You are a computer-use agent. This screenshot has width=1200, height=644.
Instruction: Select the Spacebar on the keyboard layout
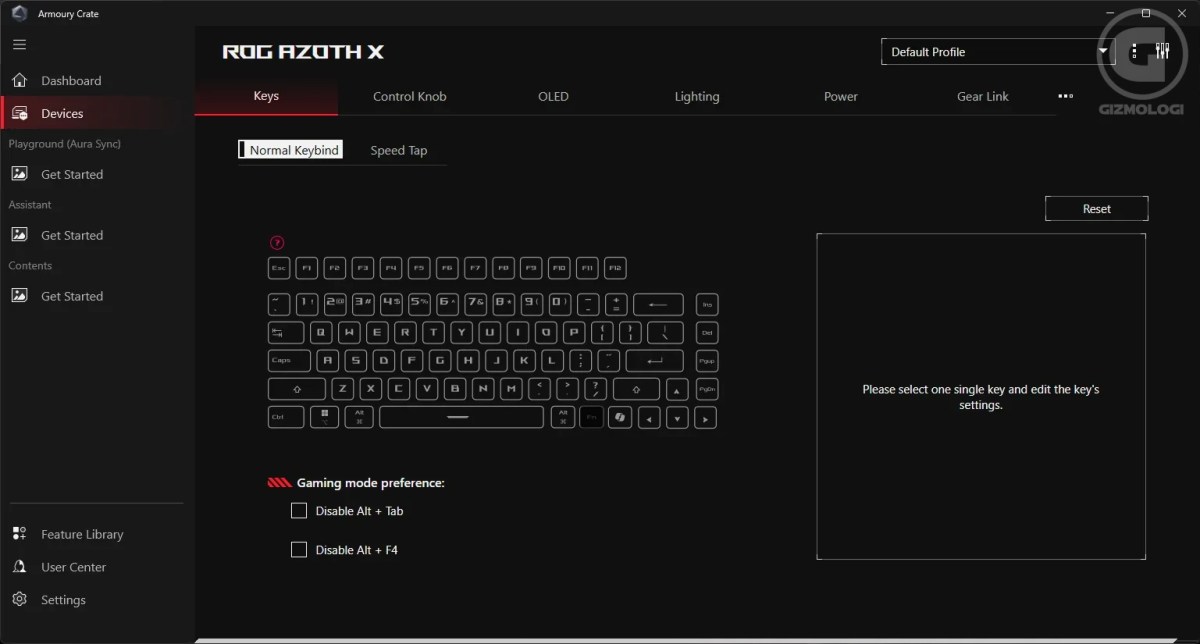(462, 418)
